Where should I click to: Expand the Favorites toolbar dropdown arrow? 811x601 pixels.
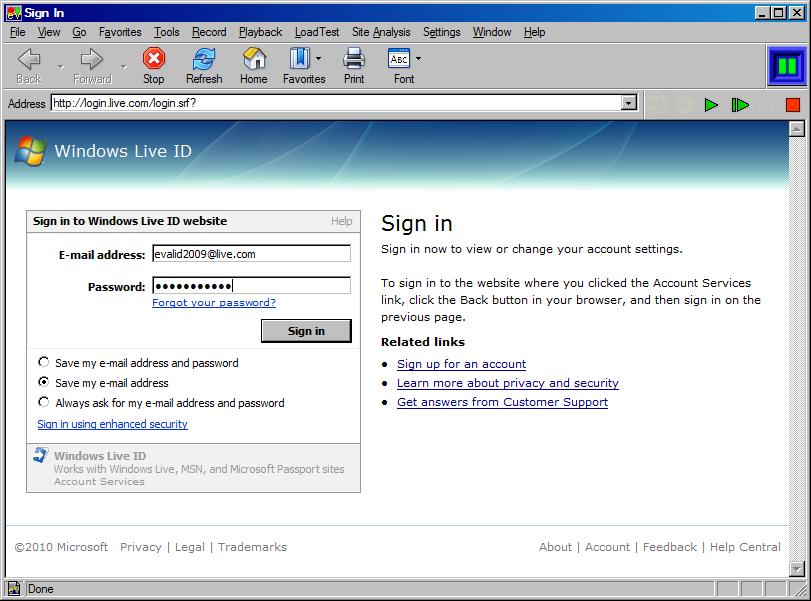318,58
